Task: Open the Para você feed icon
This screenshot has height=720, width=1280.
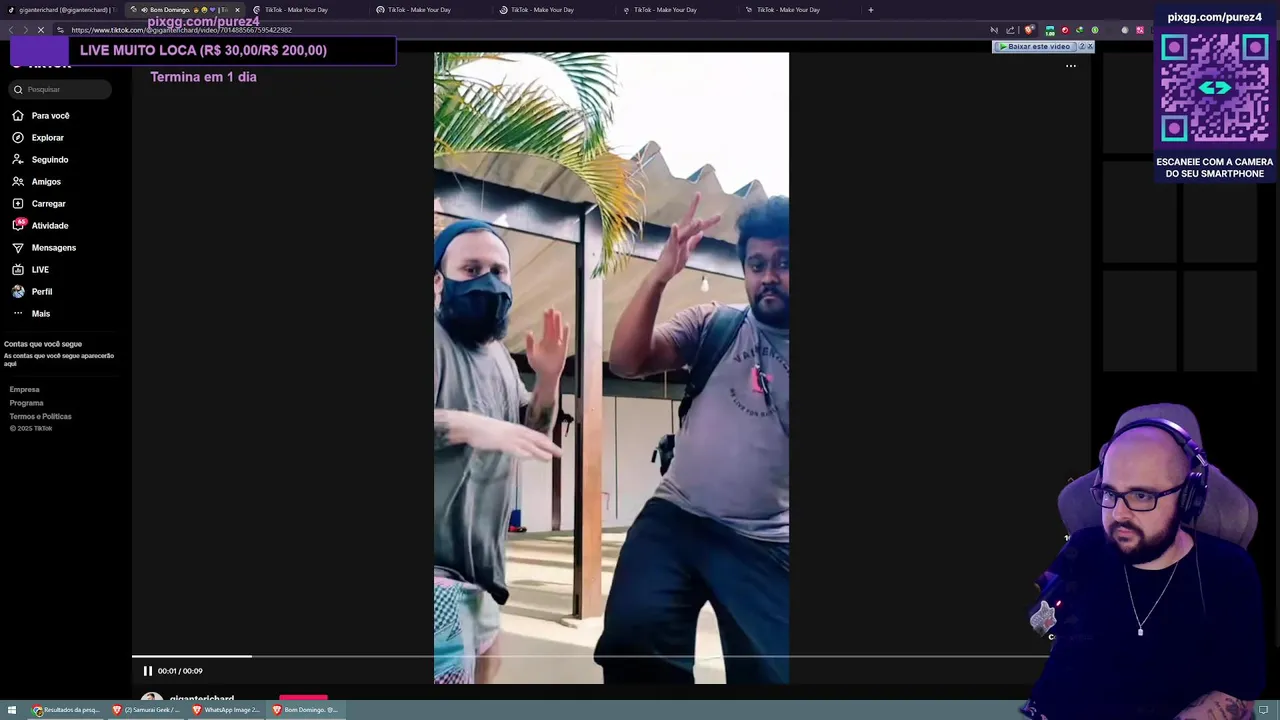Action: 18,116
